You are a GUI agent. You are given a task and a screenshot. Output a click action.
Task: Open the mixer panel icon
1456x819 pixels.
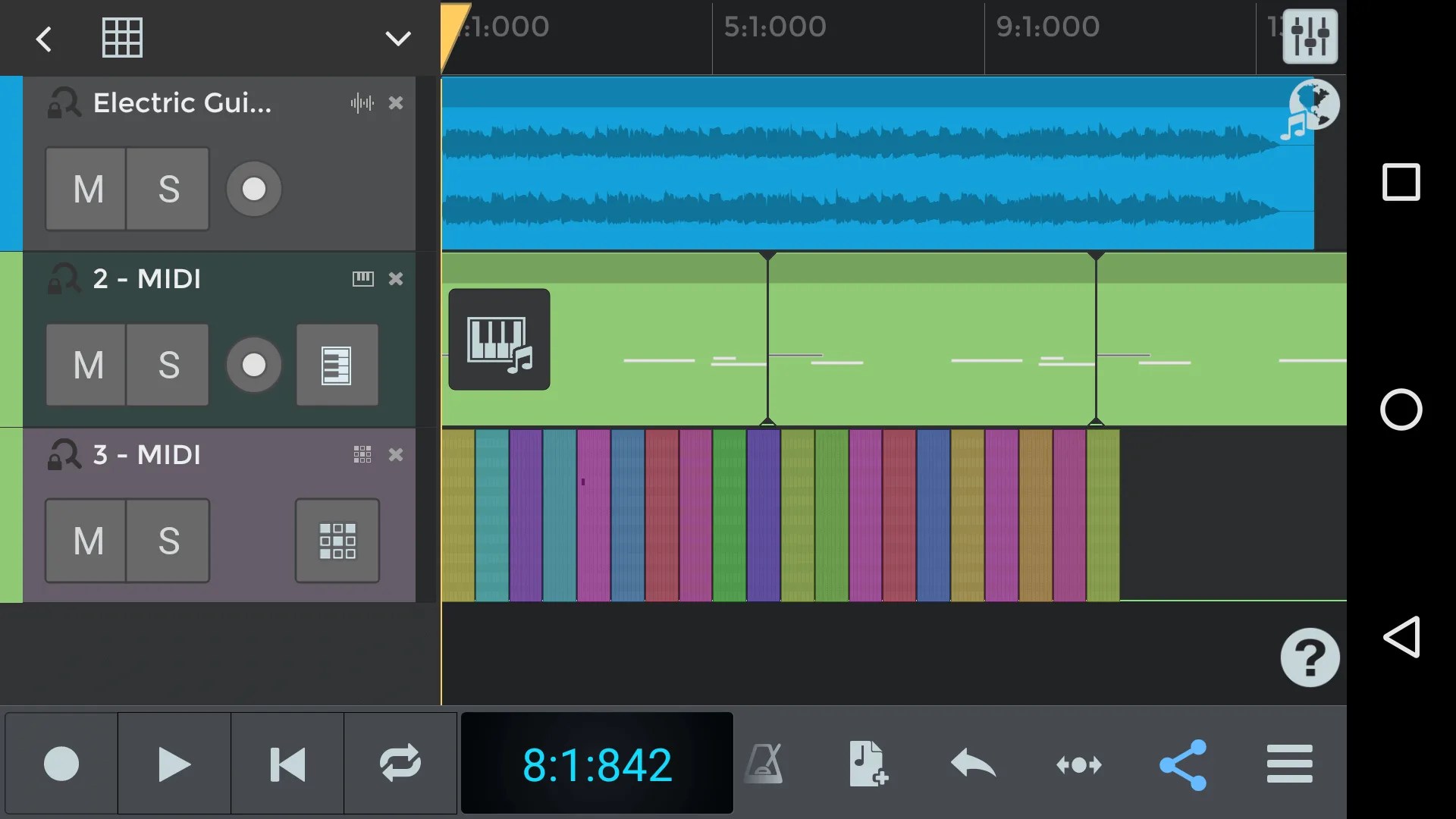point(1310,36)
